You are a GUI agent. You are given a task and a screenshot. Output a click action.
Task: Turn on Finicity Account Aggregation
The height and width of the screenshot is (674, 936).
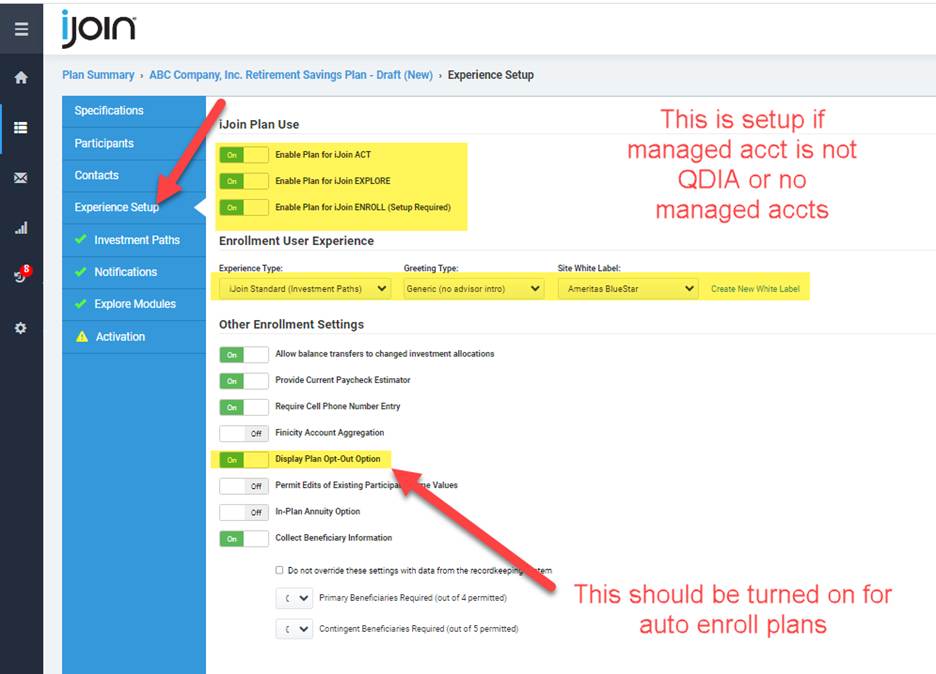(x=244, y=433)
